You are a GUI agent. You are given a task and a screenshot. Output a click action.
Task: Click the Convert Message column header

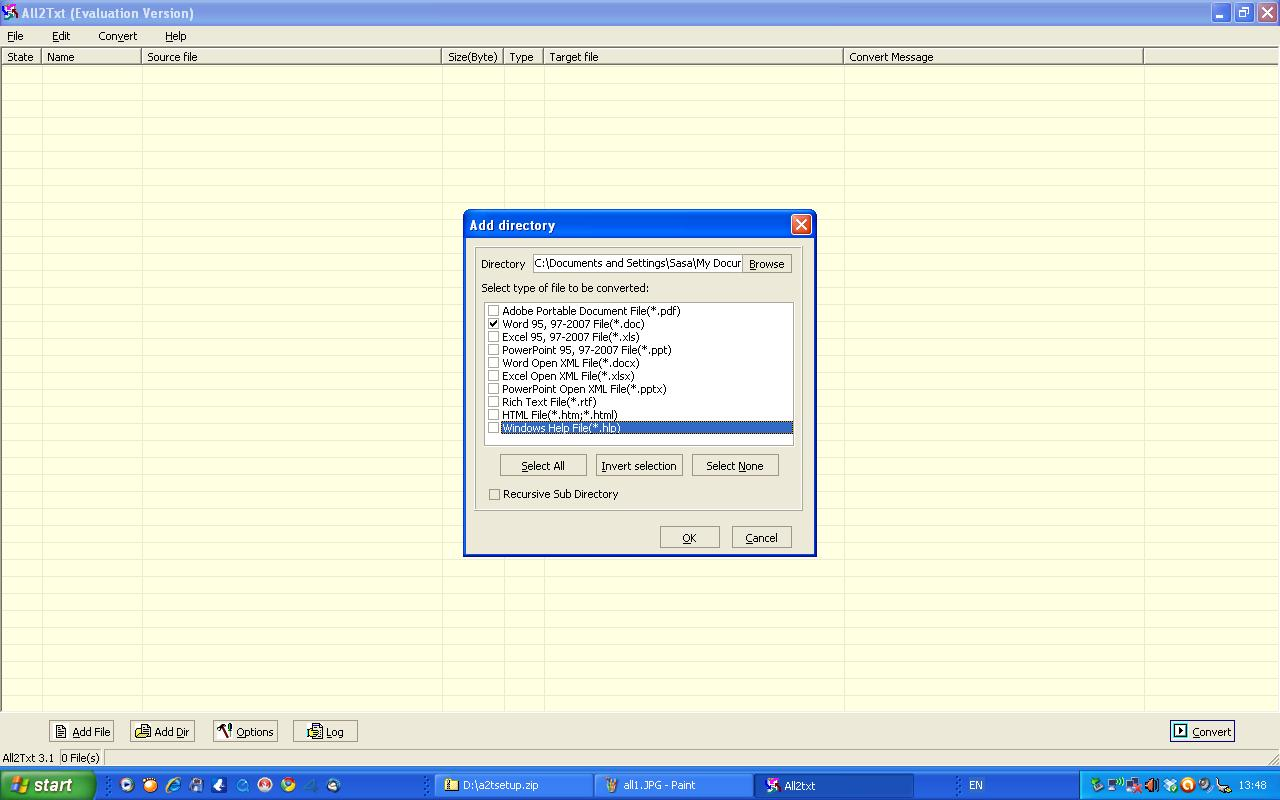[994, 57]
